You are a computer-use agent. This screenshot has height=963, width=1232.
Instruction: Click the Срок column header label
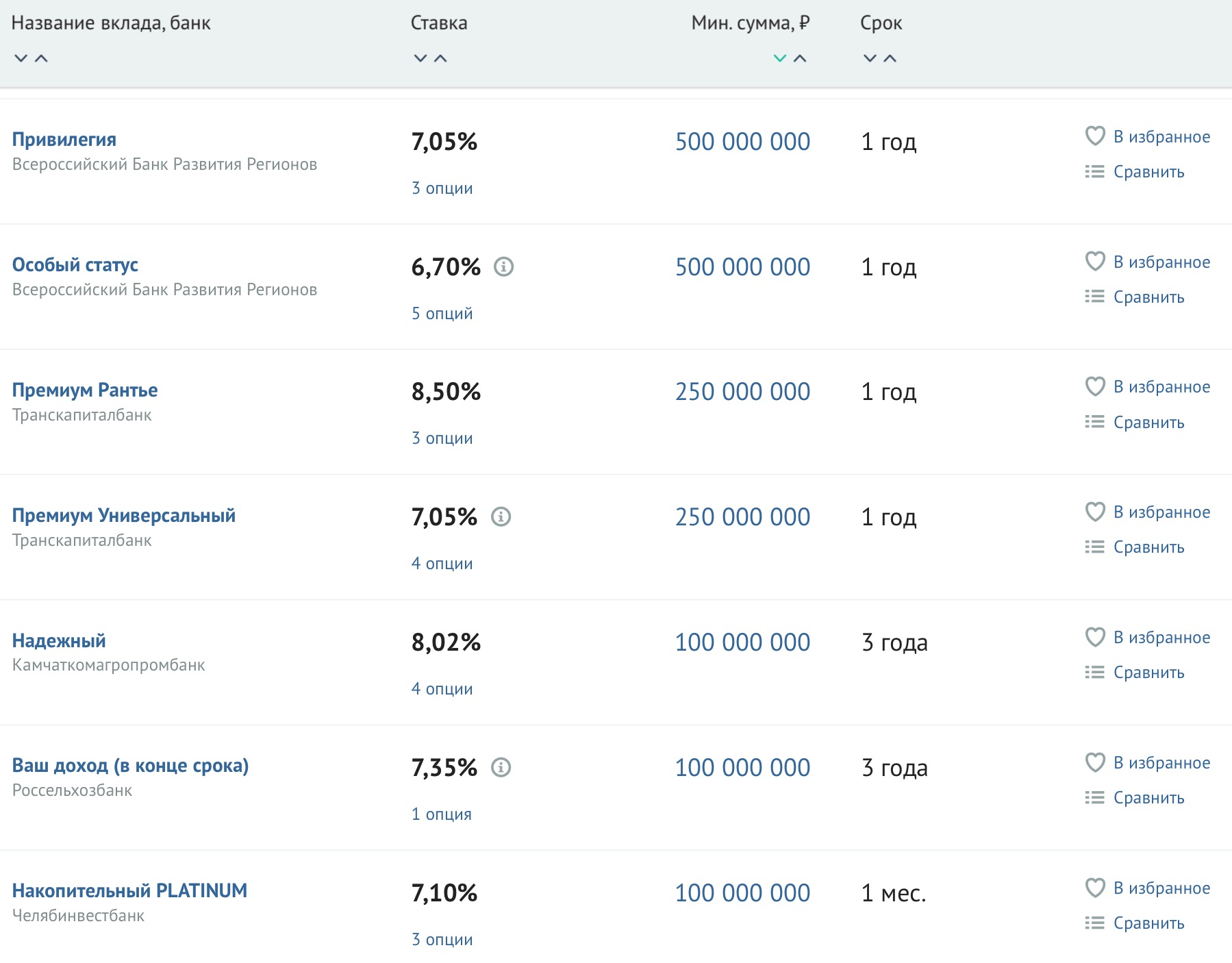pyautogui.click(x=881, y=23)
